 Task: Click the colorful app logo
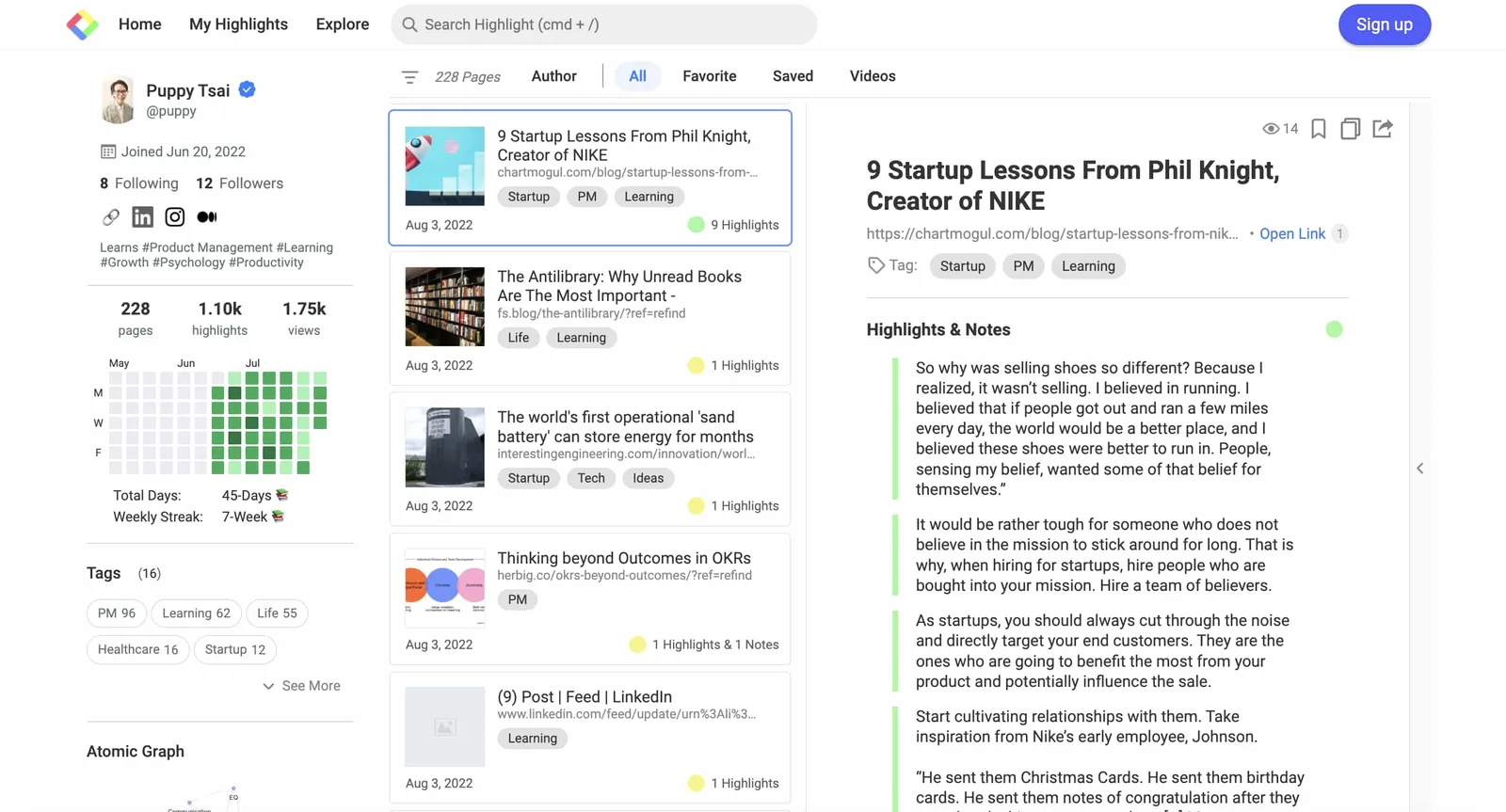tap(82, 24)
